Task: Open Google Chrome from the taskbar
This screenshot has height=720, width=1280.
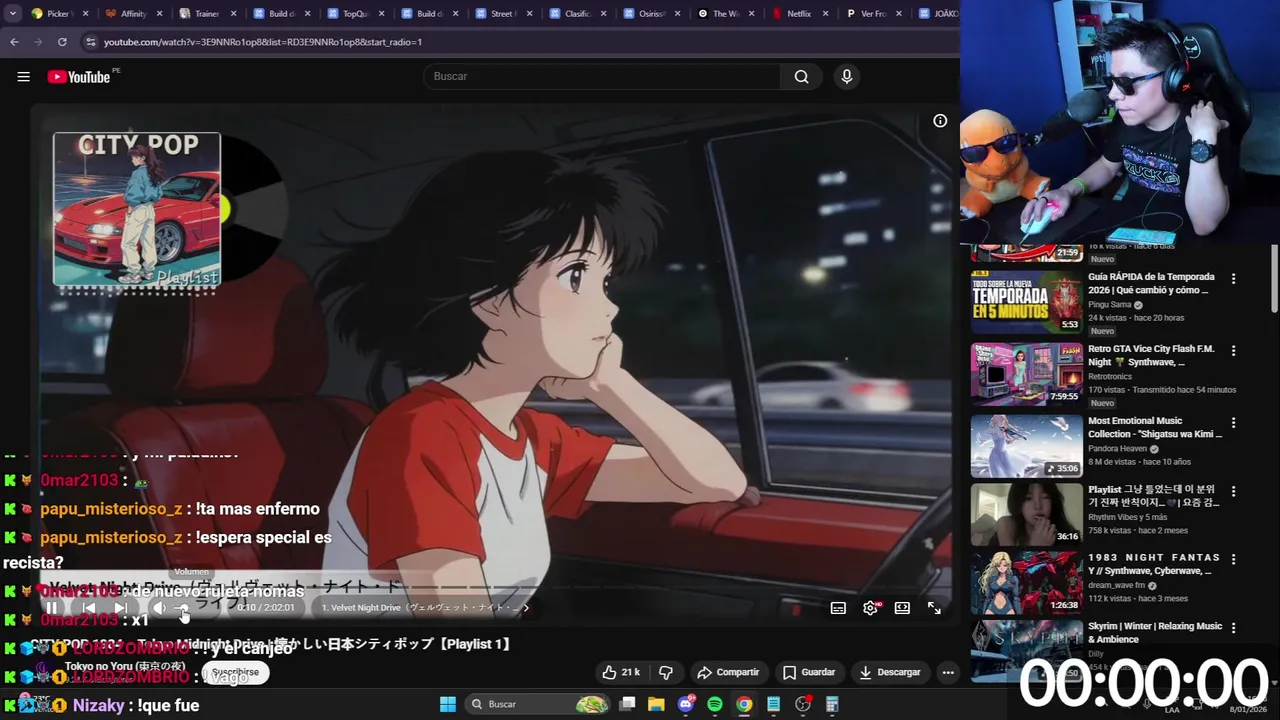Action: [744, 704]
